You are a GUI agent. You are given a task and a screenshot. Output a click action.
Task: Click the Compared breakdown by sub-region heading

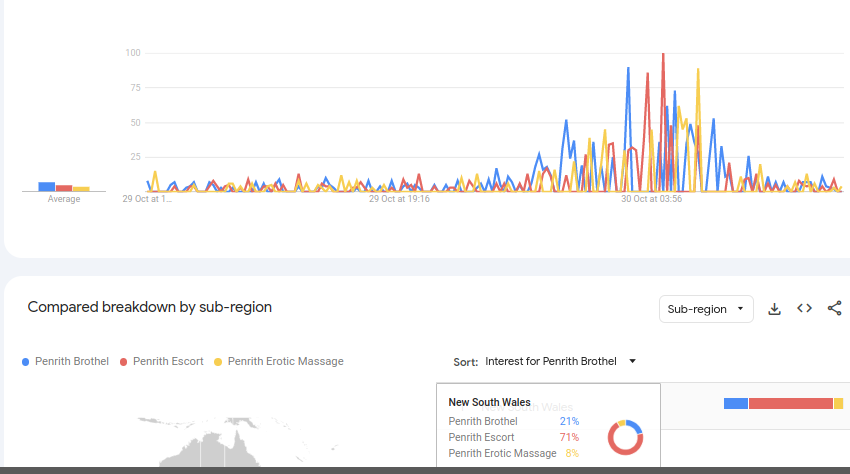150,307
